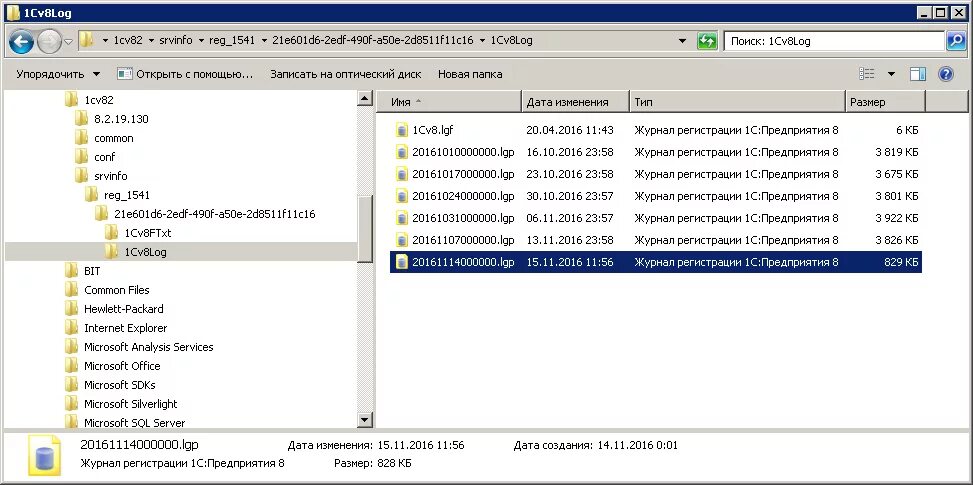The image size is (973, 485).
Task: Select Hewlett-Packard folder in tree
Action: point(123,309)
